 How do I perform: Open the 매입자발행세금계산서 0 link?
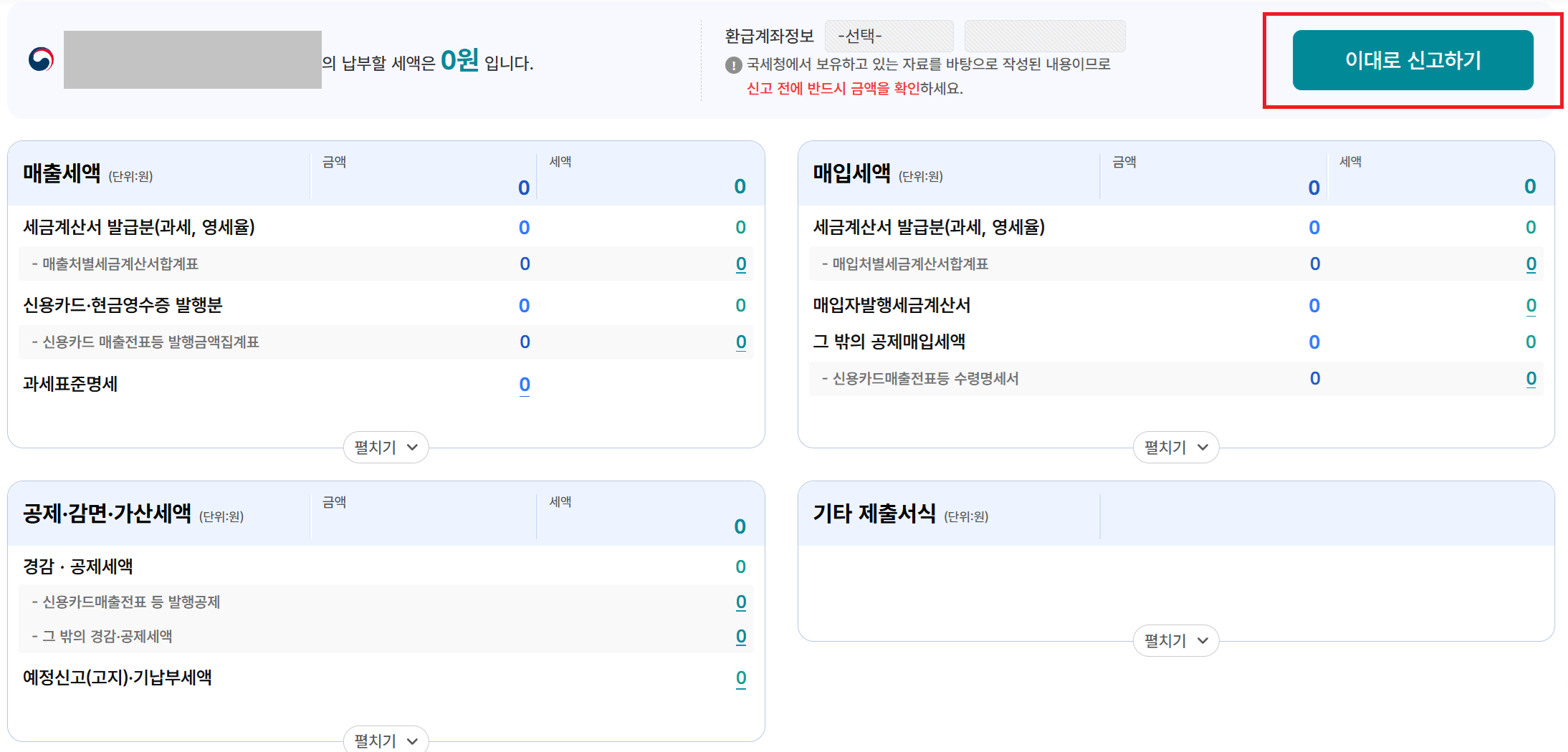point(1531,305)
